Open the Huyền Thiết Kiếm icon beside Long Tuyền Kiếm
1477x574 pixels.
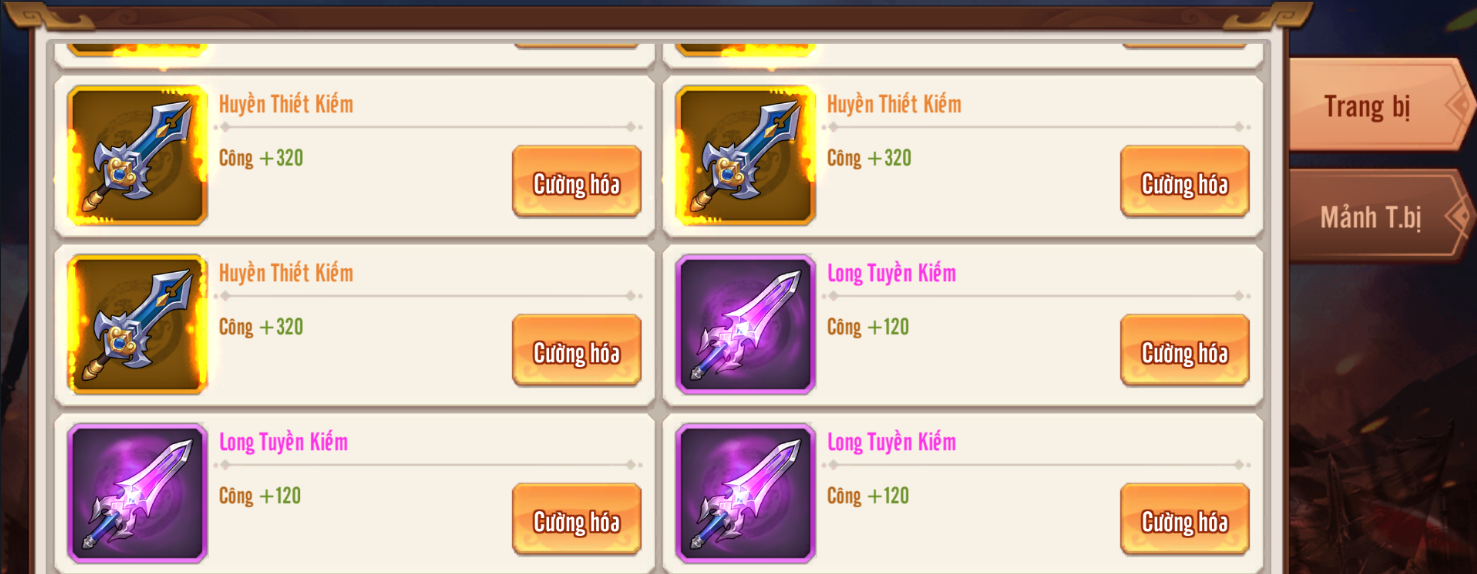(138, 324)
